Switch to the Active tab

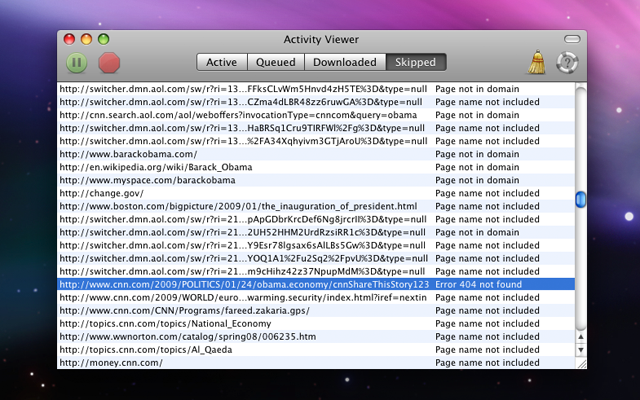(221, 62)
